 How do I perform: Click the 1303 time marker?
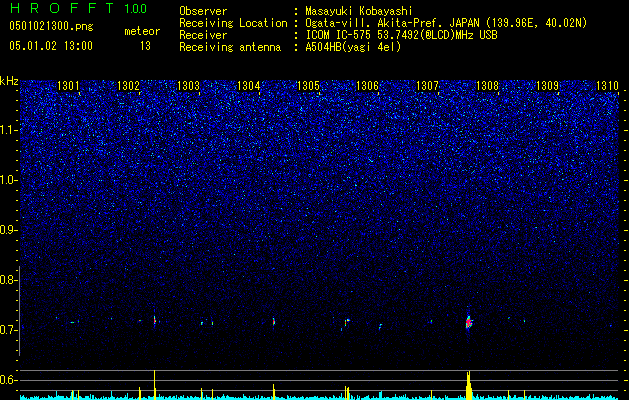[189, 85]
